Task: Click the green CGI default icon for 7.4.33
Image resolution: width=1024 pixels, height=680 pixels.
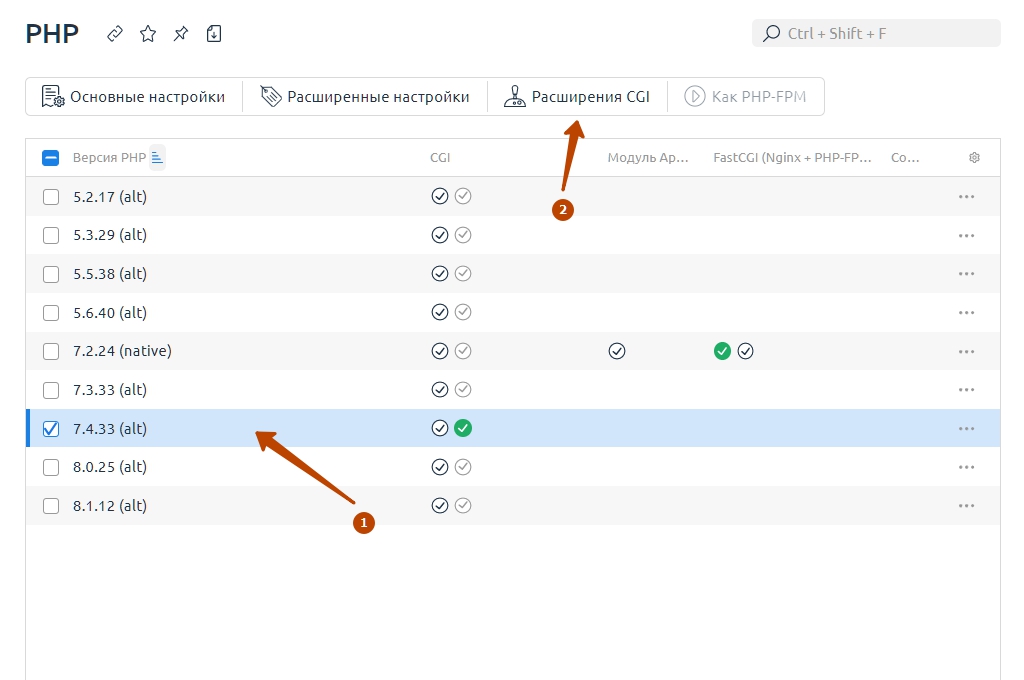Action: (463, 429)
